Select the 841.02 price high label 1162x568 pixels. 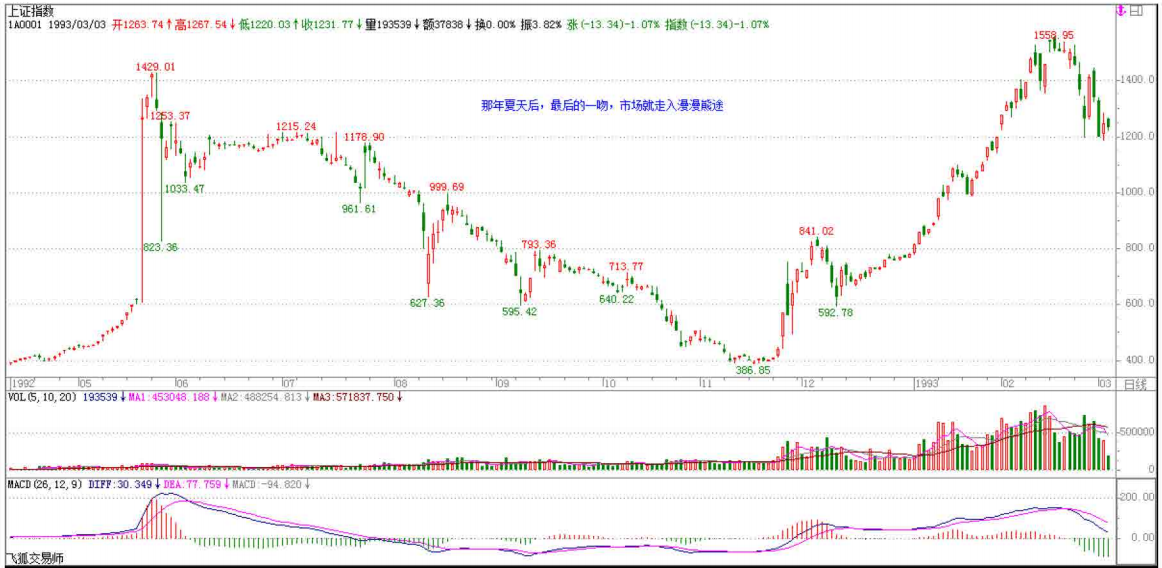[815, 231]
